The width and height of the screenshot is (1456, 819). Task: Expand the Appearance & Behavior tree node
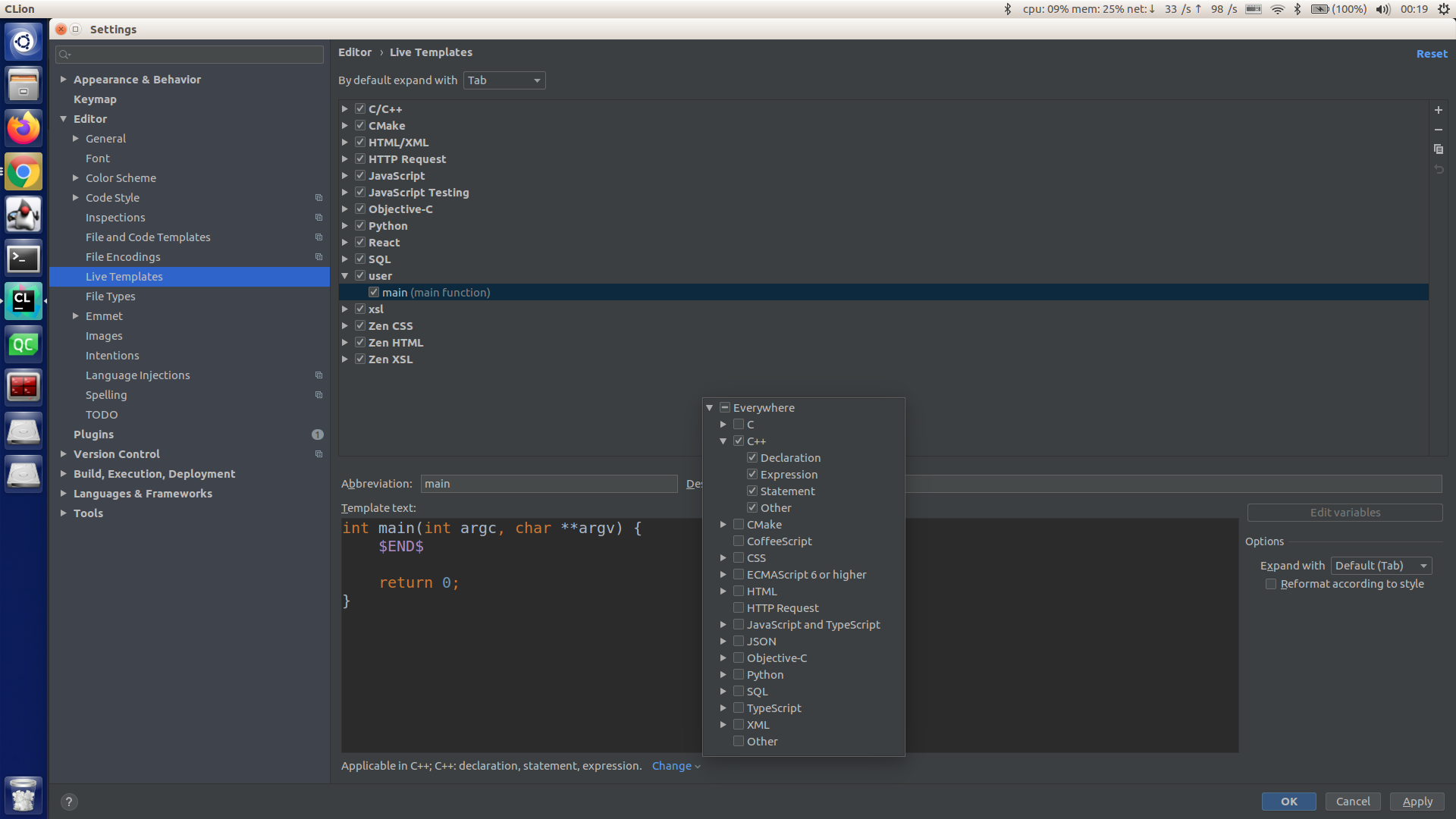(x=64, y=80)
